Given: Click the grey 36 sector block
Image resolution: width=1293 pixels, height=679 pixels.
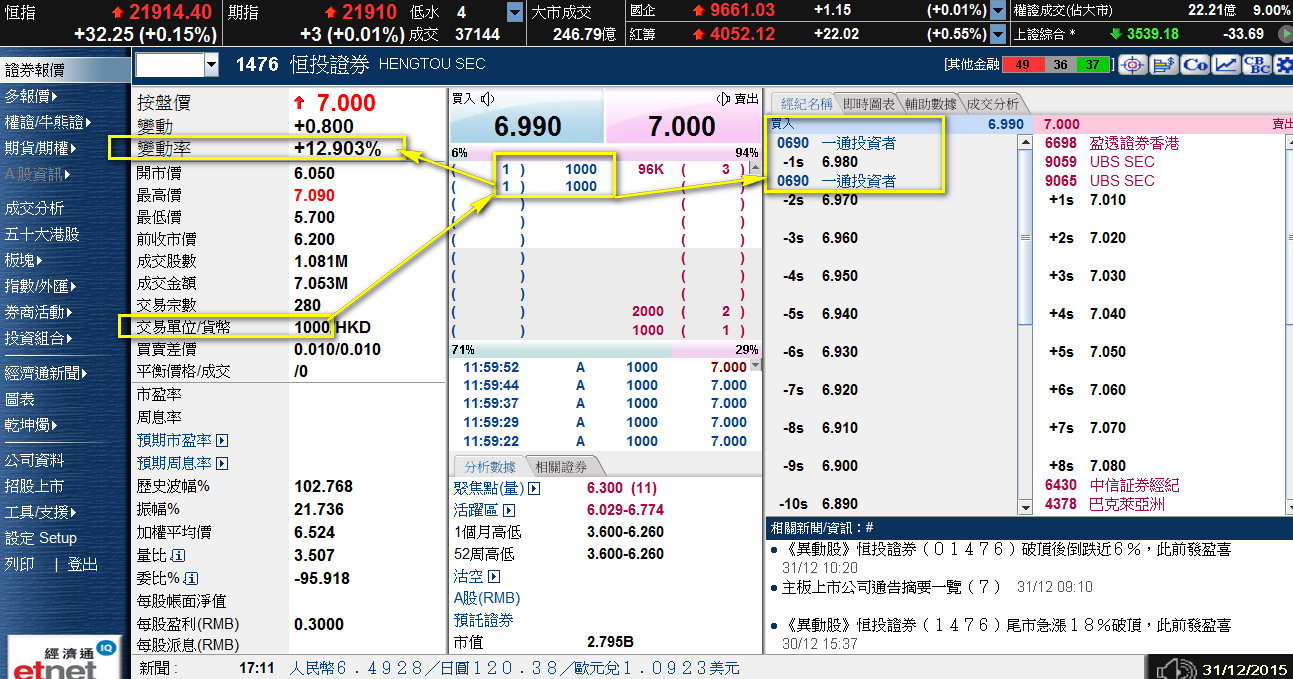Looking at the screenshot, I should [x=1059, y=65].
